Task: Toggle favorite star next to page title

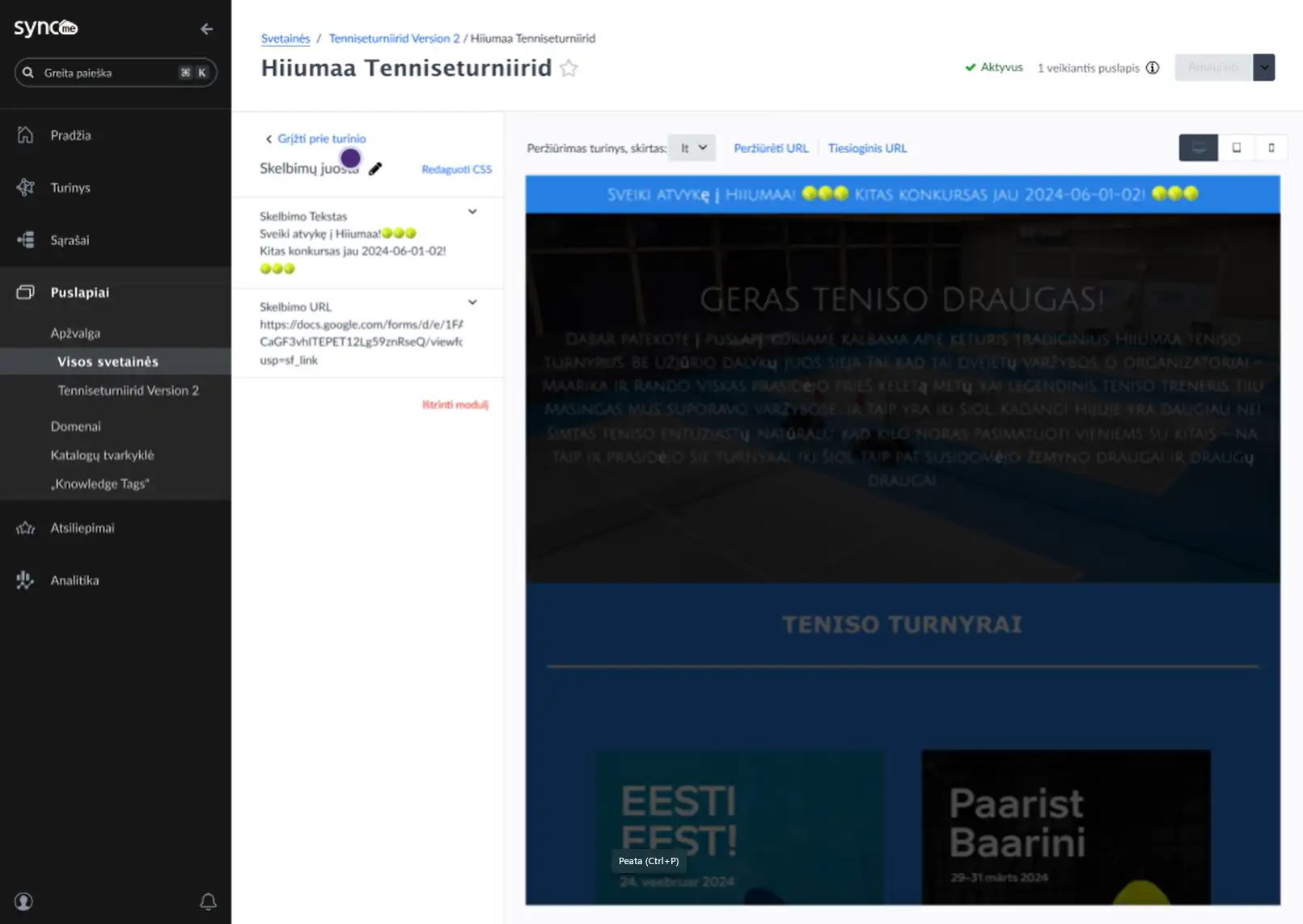Action: coord(569,68)
